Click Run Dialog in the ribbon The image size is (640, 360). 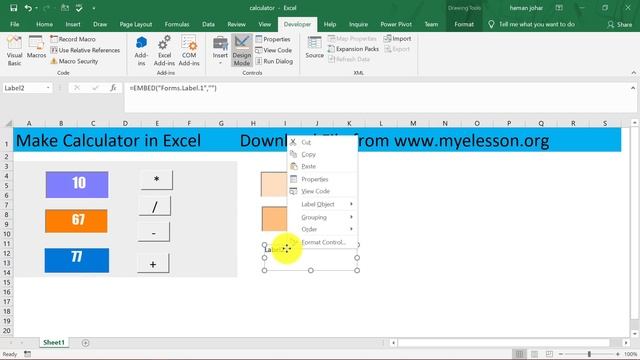pos(274,61)
